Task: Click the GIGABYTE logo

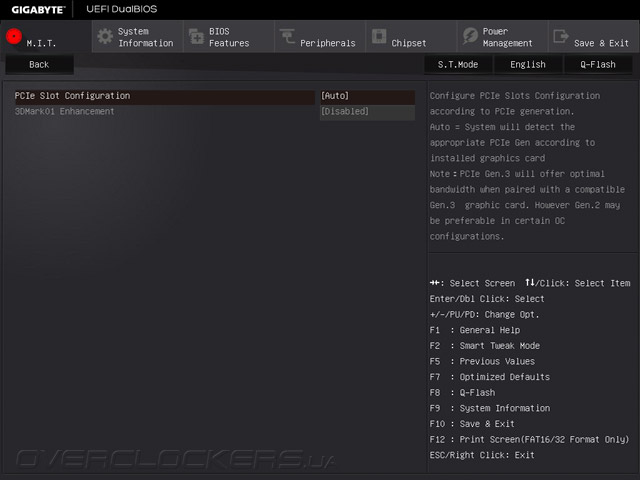Action: [38, 9]
